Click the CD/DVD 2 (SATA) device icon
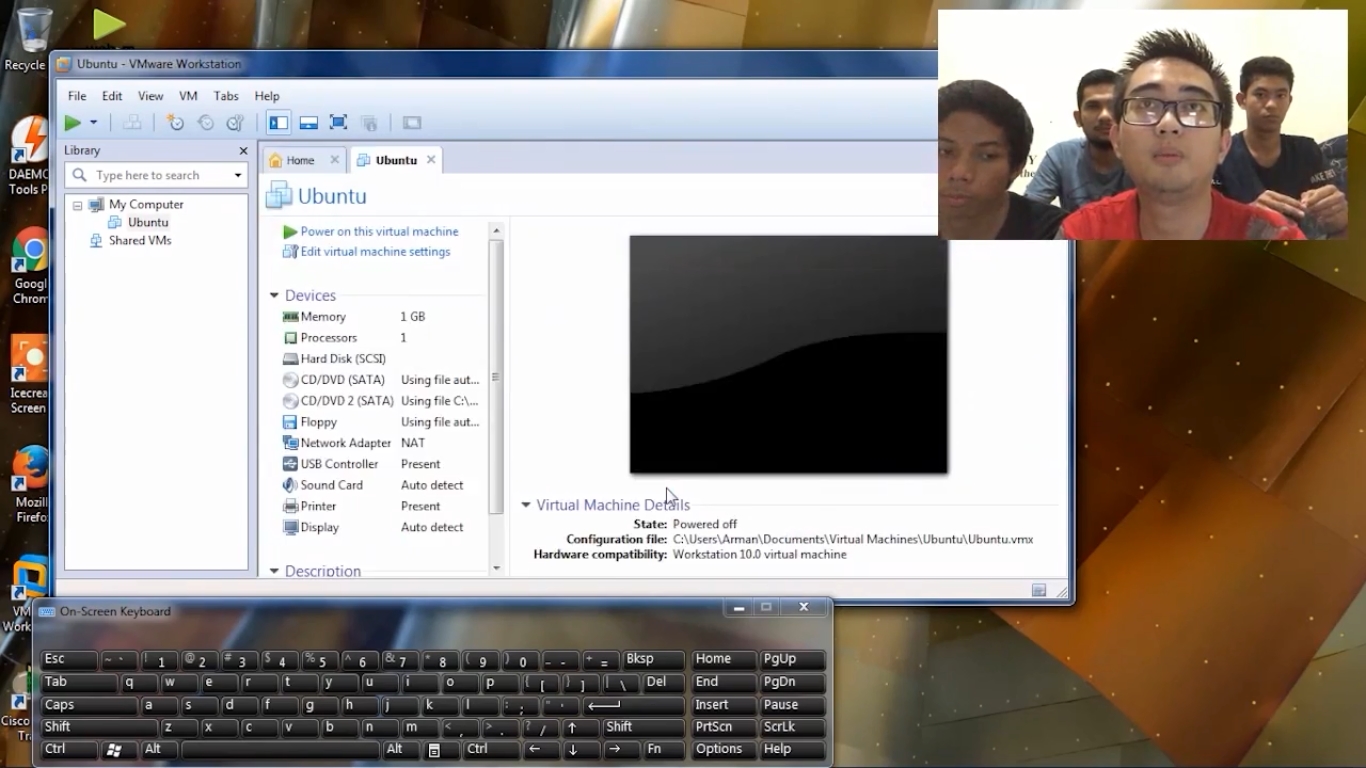 pos(290,401)
